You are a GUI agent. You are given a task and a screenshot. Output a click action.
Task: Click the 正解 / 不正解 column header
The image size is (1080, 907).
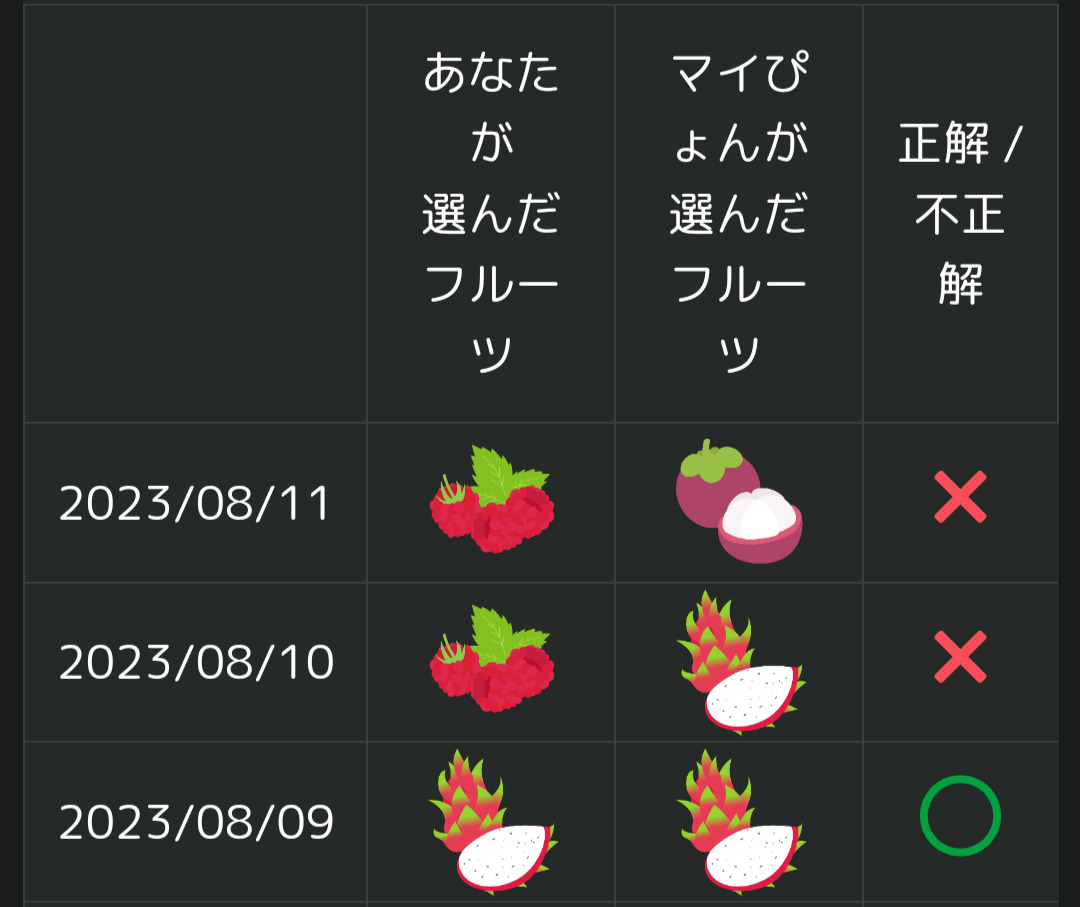[960, 214]
